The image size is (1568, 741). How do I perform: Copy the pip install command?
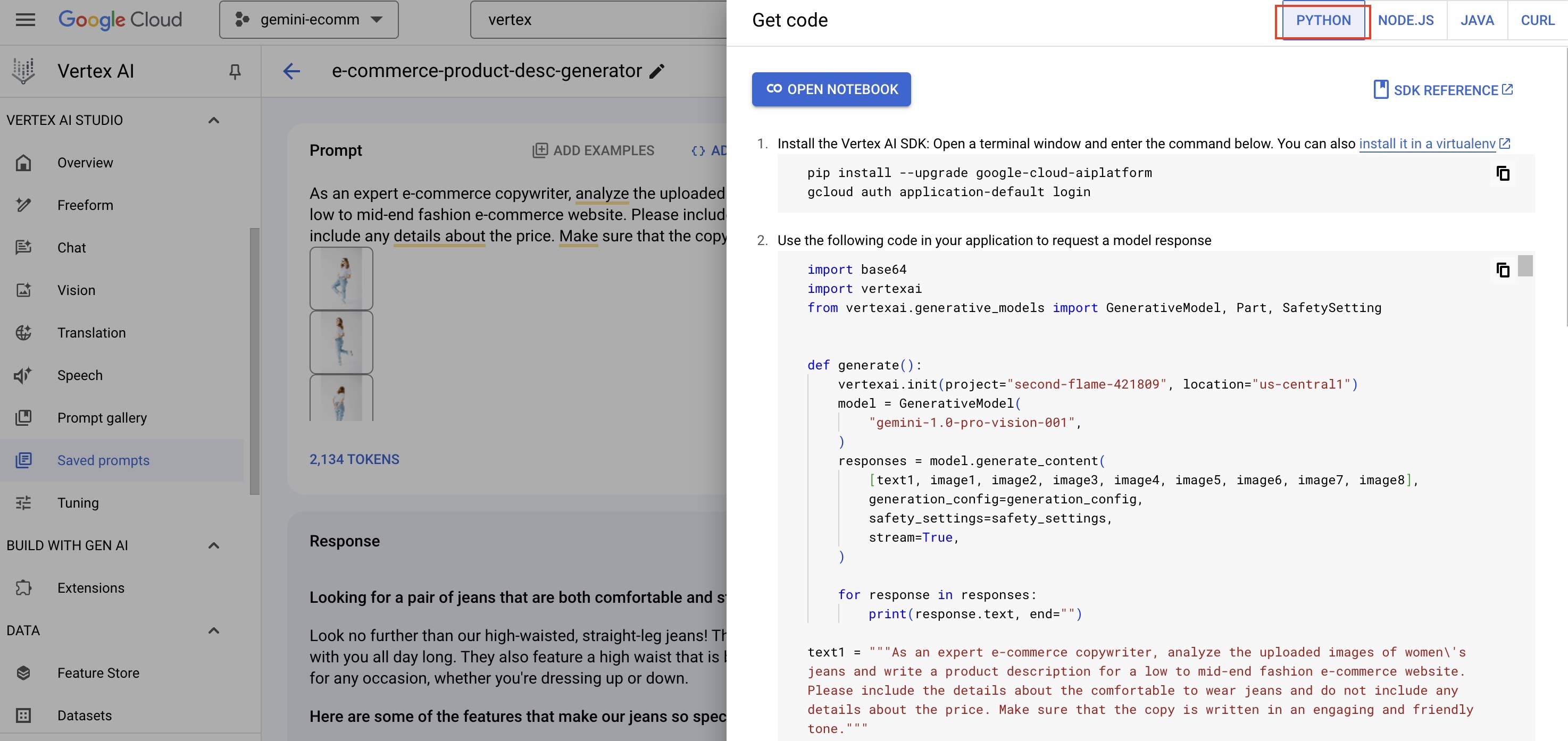[x=1504, y=173]
